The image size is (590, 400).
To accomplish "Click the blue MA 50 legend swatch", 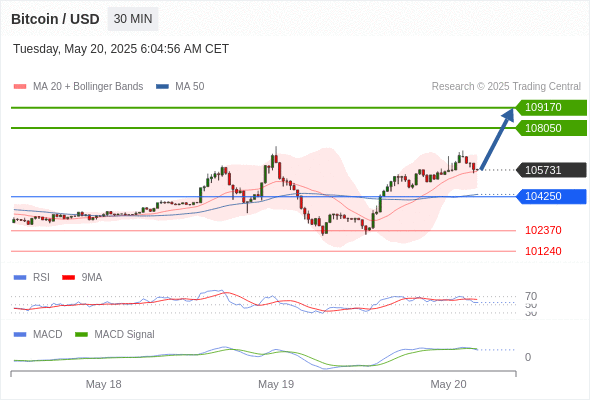I will (x=162, y=87).
